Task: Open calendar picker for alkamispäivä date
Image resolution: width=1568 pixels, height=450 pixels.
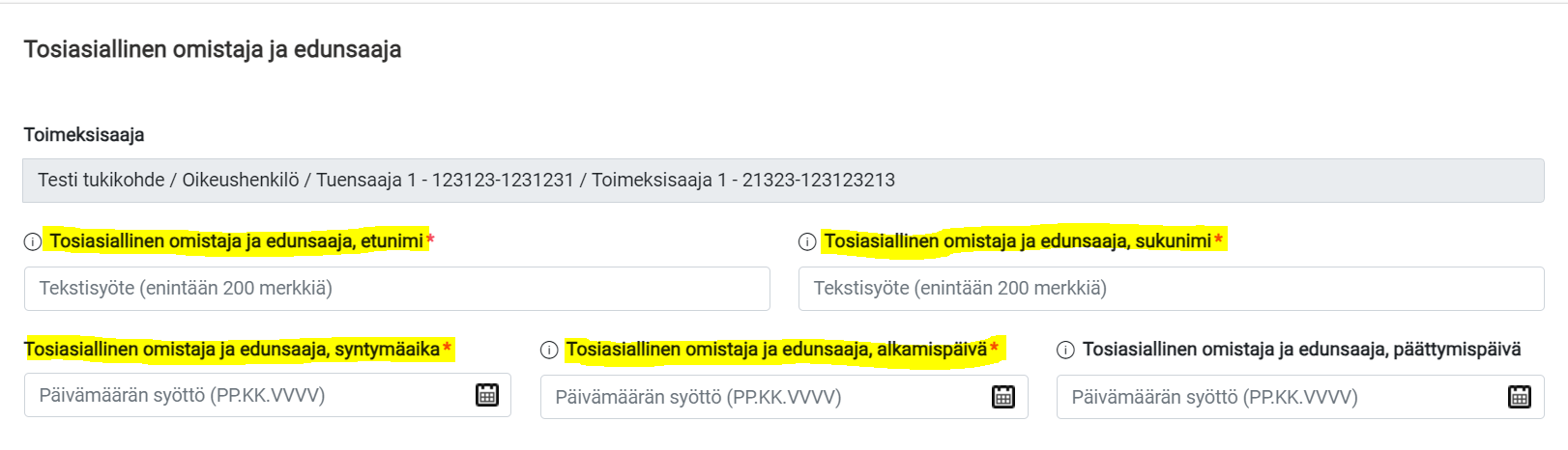Action: [1003, 397]
